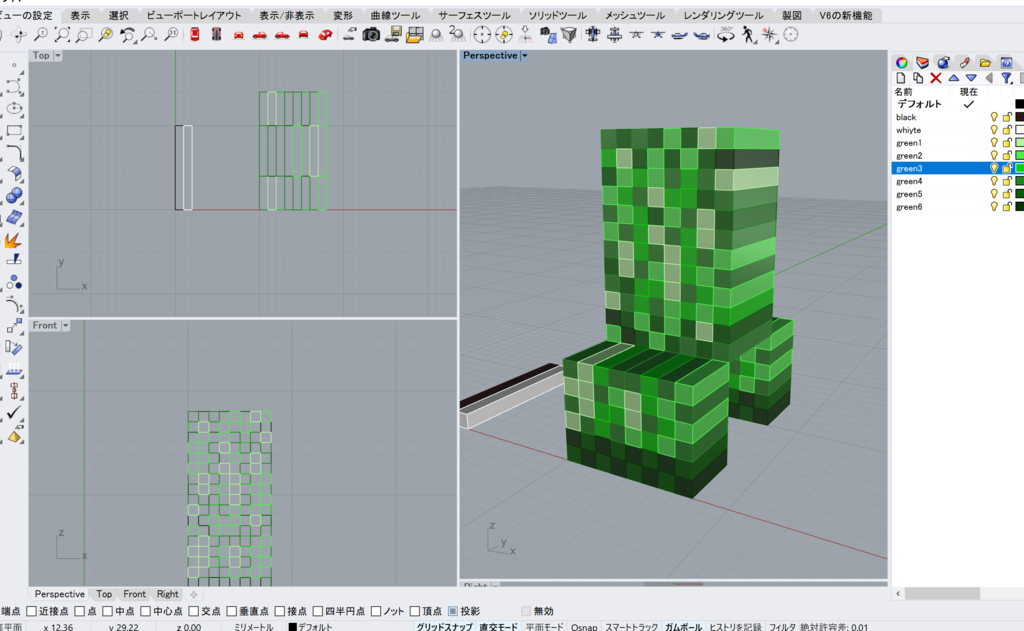The image size is (1024, 631).
Task: Select the Circle tool in left toolbar
Action: click(14, 108)
